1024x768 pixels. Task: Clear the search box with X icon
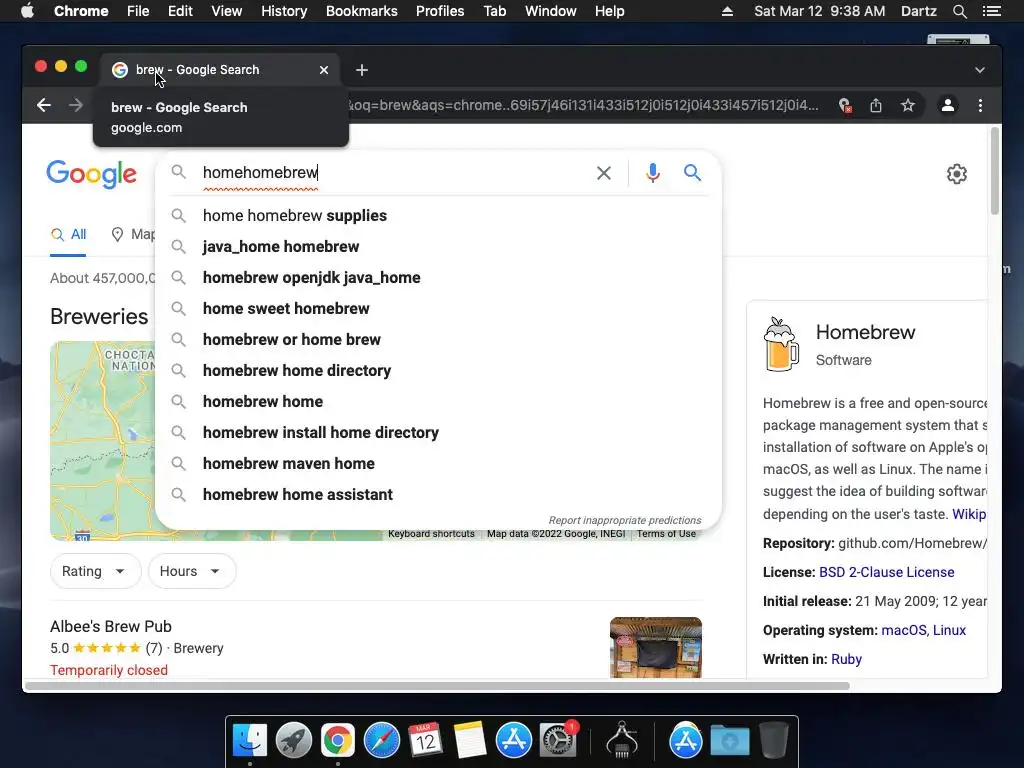point(604,173)
